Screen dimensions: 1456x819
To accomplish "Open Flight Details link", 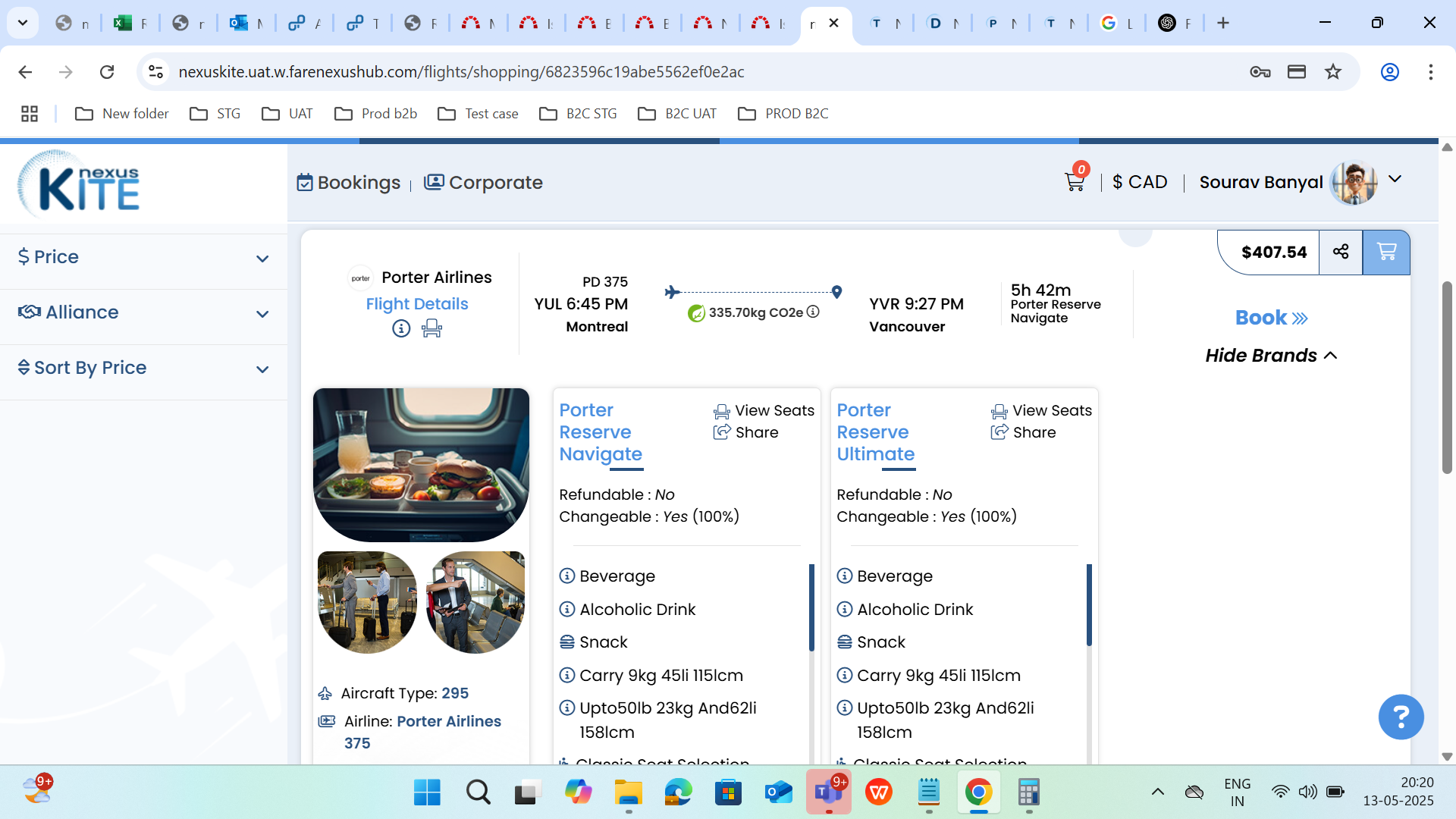I will coord(417,304).
